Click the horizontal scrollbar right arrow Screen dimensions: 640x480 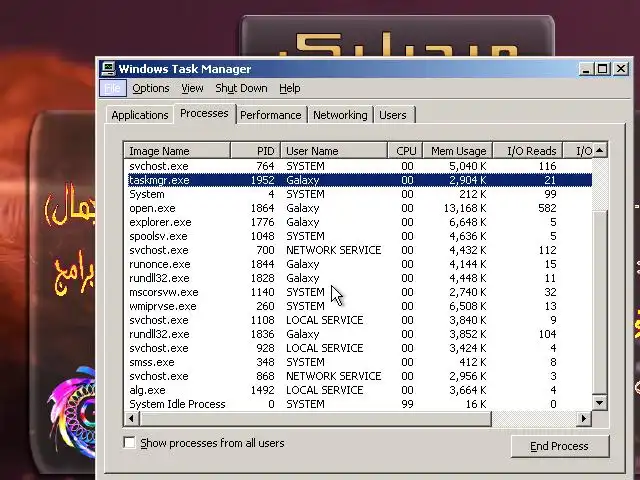click(584, 419)
